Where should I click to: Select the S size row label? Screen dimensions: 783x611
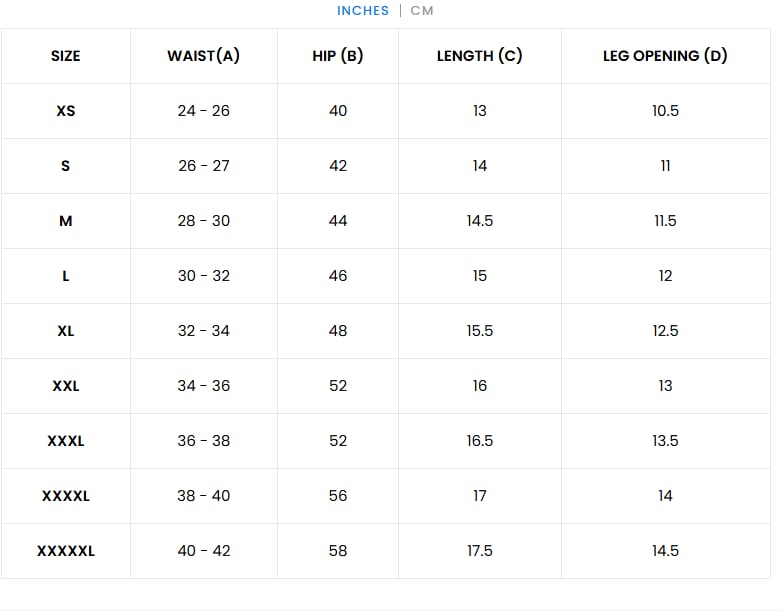click(x=65, y=166)
